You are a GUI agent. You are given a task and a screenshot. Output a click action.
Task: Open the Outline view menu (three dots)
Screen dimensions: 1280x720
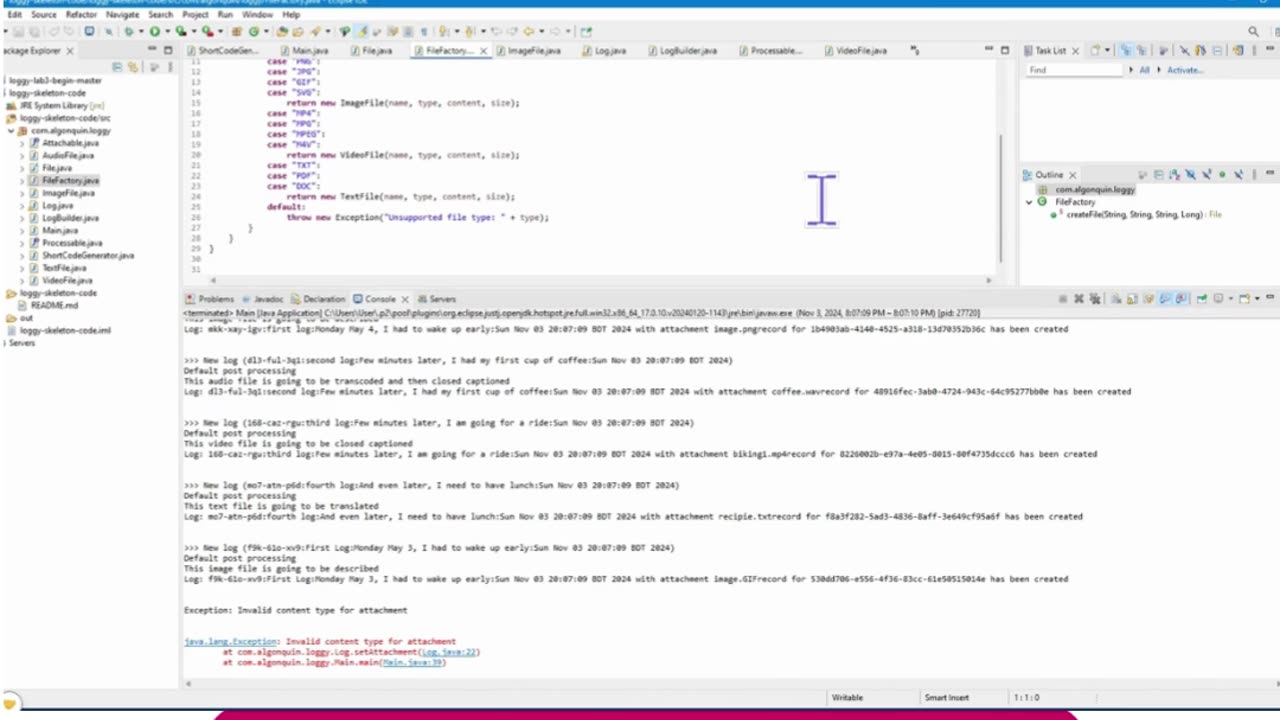tap(1254, 174)
